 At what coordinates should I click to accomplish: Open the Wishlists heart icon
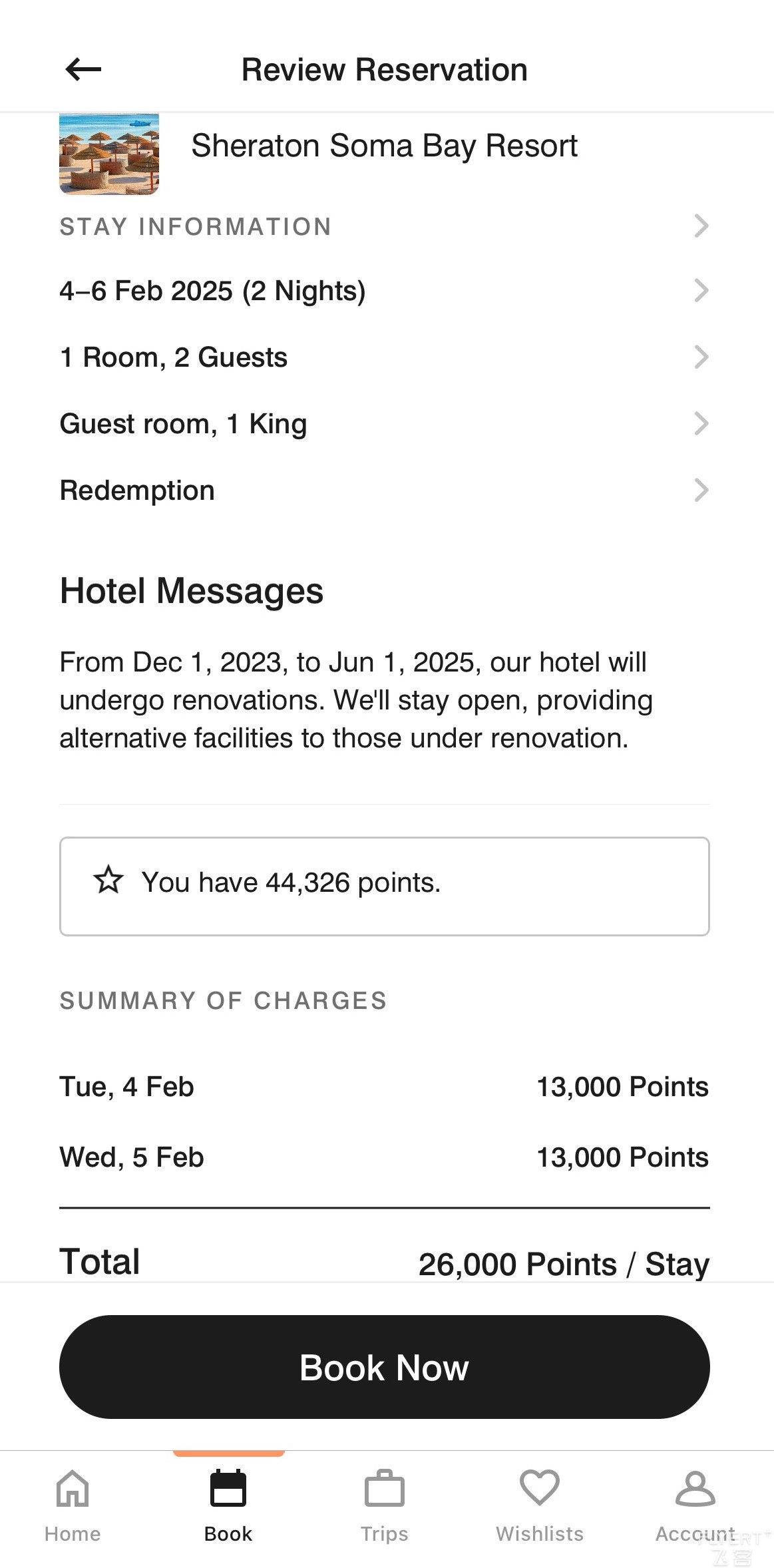539,1488
